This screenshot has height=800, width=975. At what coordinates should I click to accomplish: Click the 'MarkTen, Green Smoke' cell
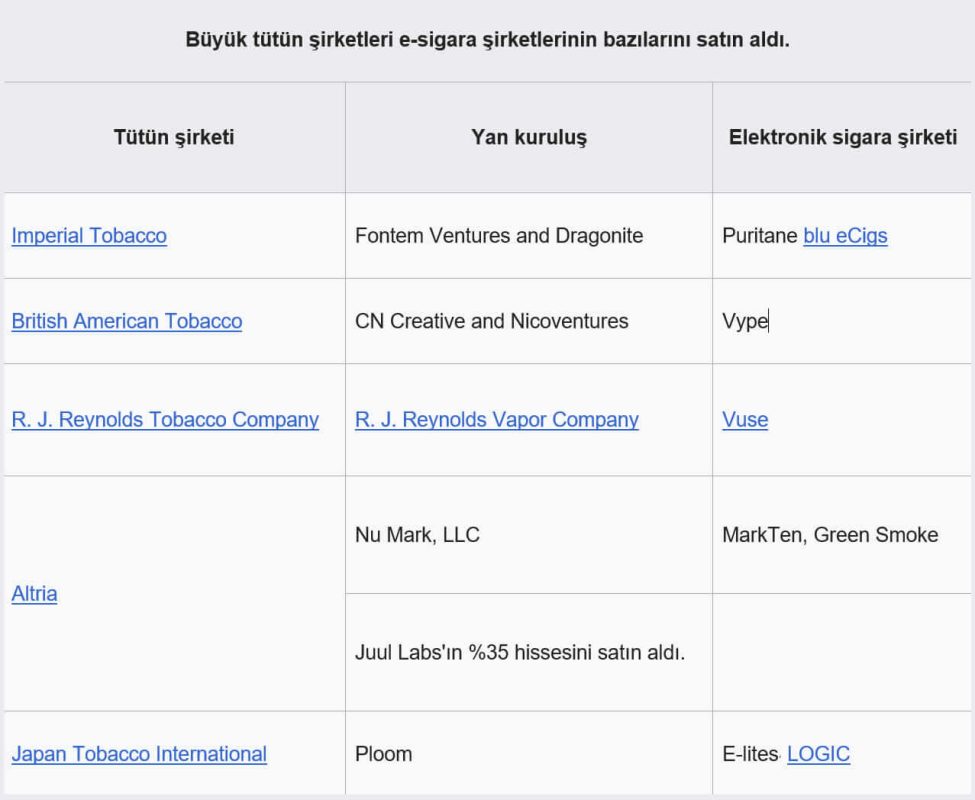(x=830, y=535)
